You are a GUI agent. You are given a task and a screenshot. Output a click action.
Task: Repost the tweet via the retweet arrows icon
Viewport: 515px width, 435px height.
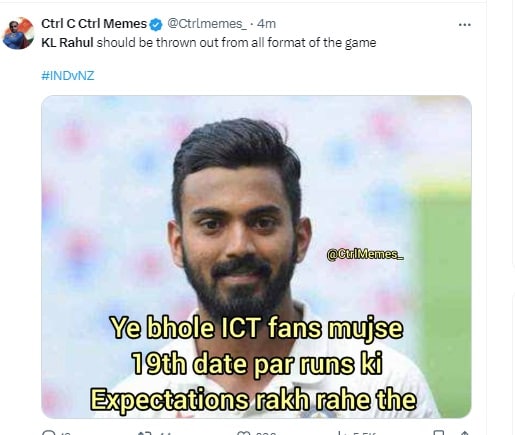pyautogui.click(x=145, y=433)
